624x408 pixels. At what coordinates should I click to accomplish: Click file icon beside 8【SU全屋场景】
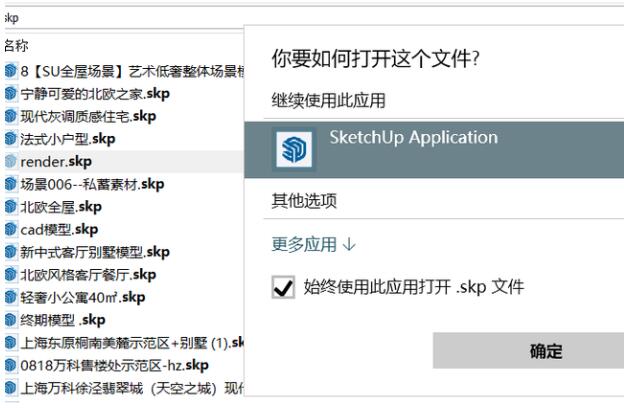pyautogui.click(x=11, y=71)
